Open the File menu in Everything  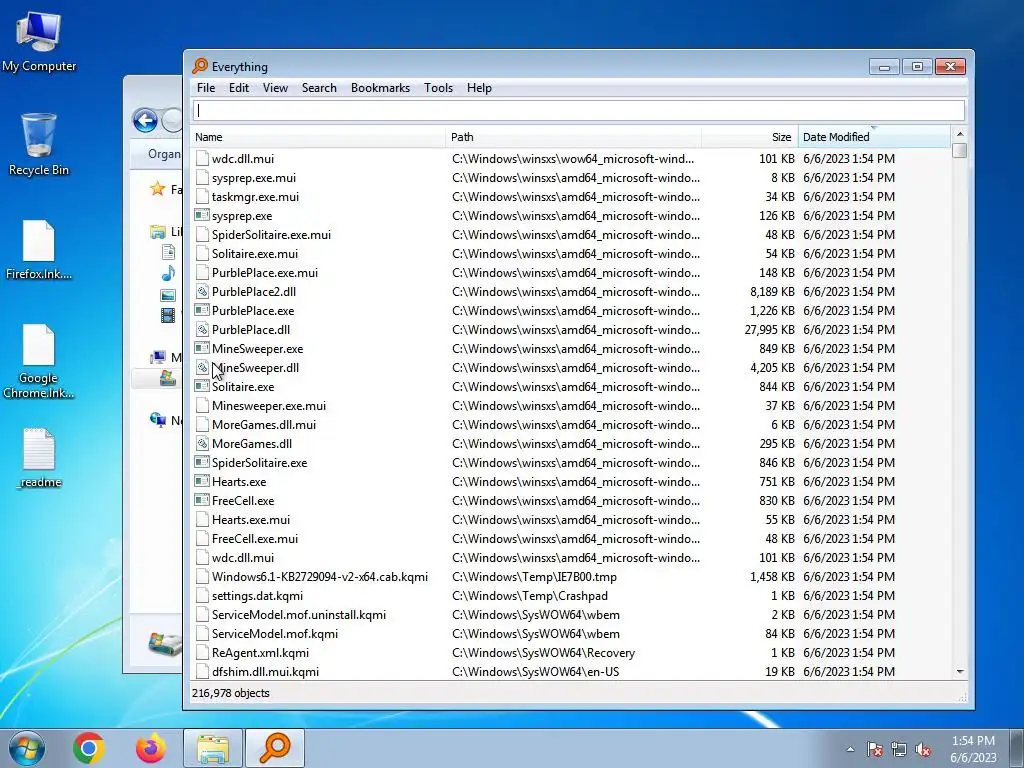coord(206,88)
